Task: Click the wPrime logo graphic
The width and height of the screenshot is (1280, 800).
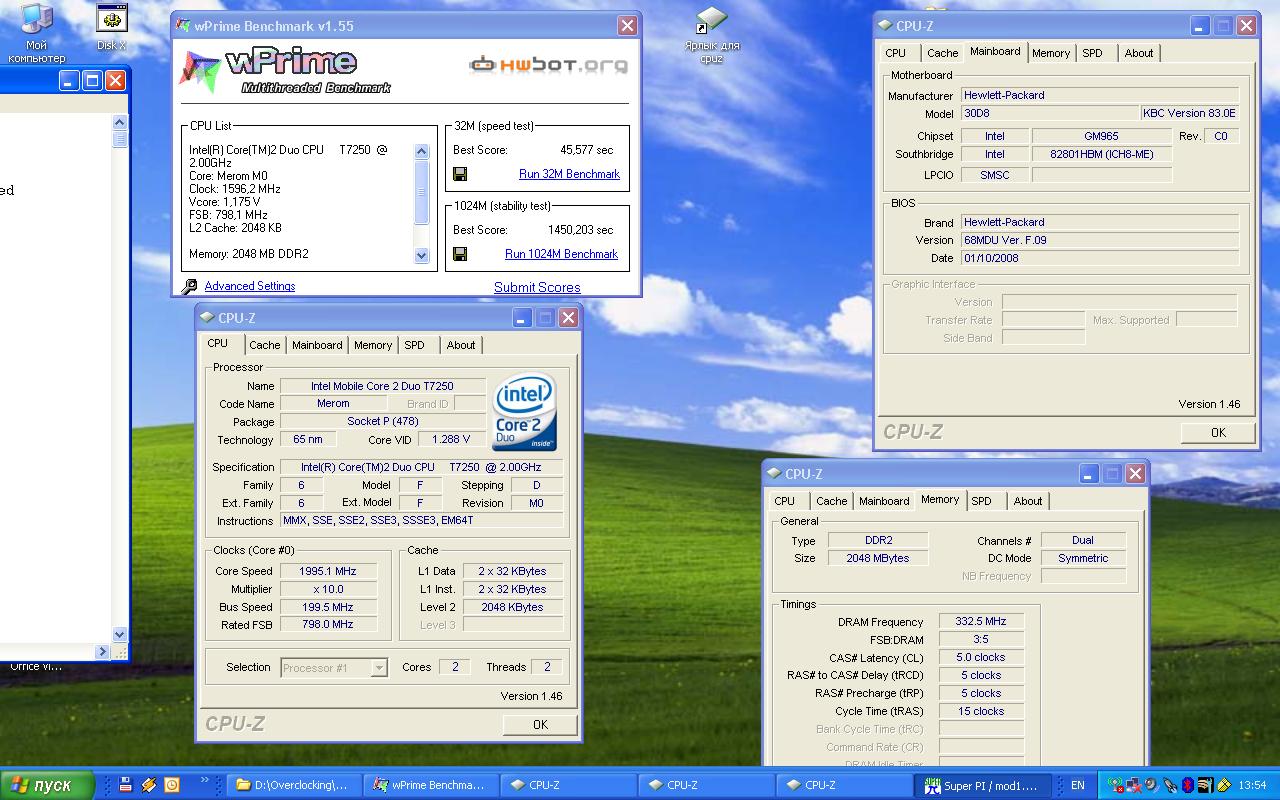Action: [285, 70]
